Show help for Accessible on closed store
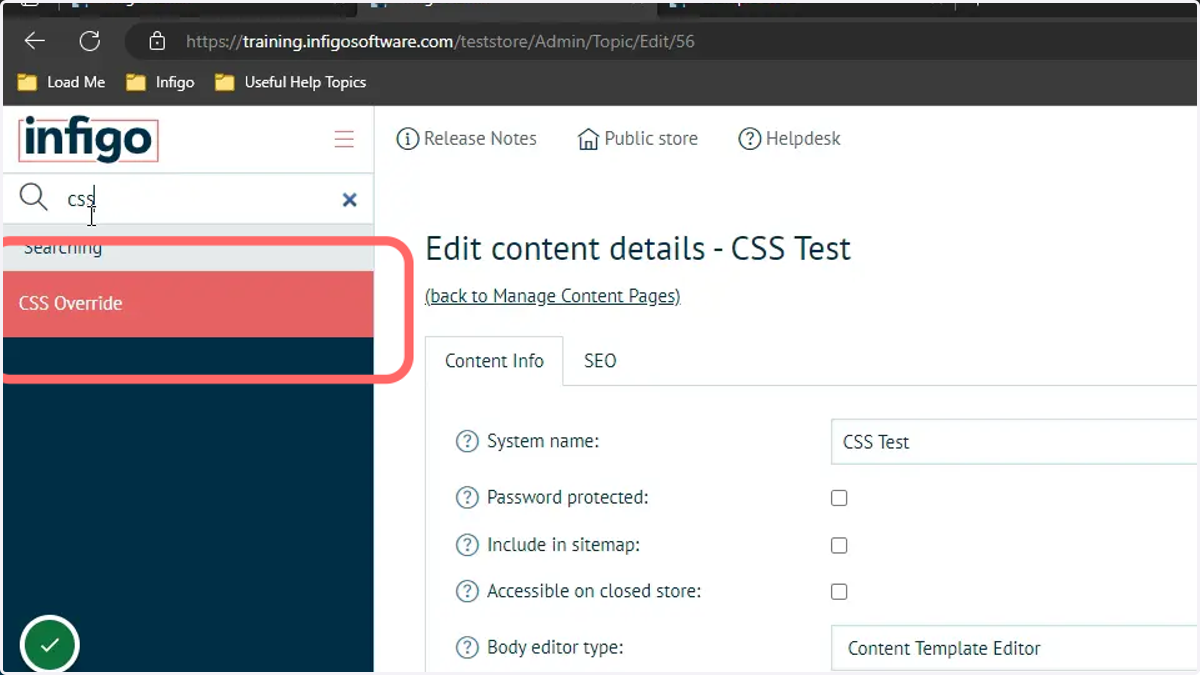This screenshot has height=675, width=1200. tap(467, 591)
